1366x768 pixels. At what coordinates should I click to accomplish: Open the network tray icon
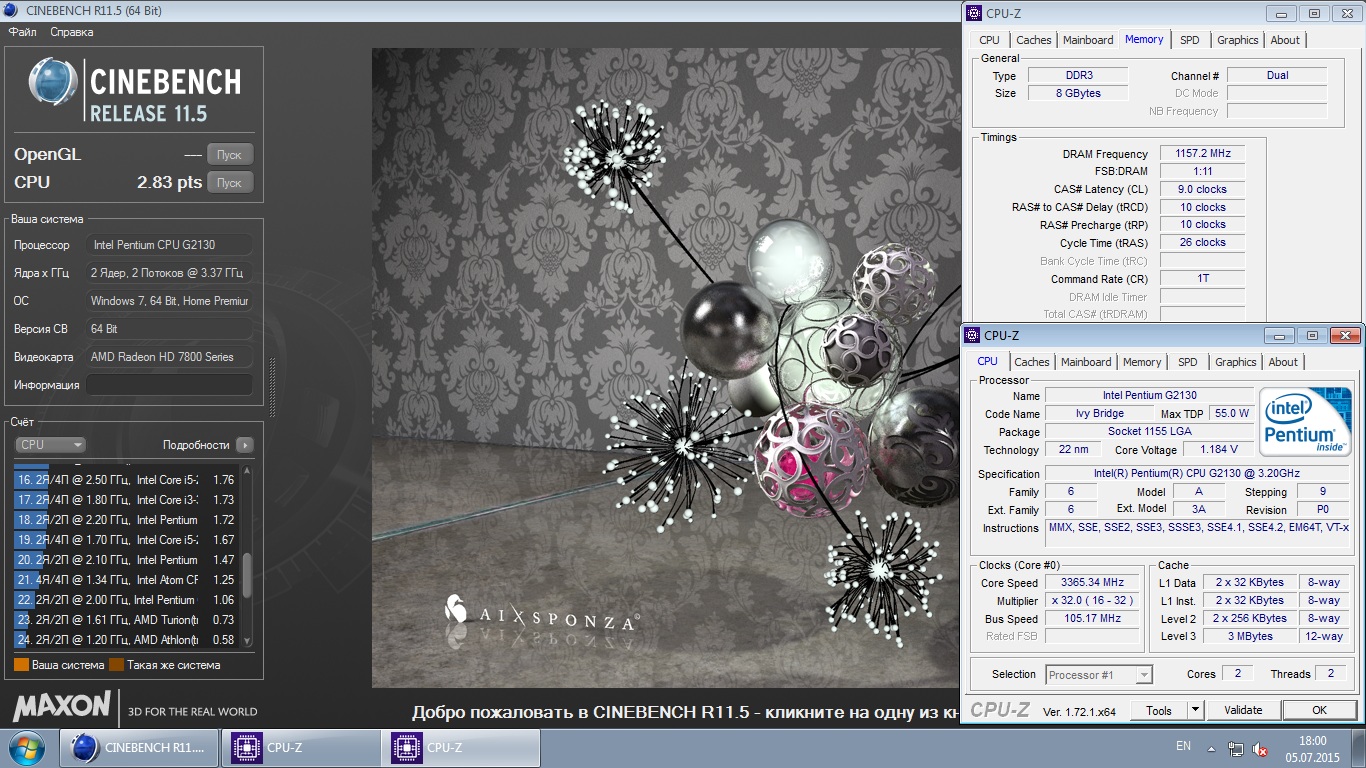1236,748
